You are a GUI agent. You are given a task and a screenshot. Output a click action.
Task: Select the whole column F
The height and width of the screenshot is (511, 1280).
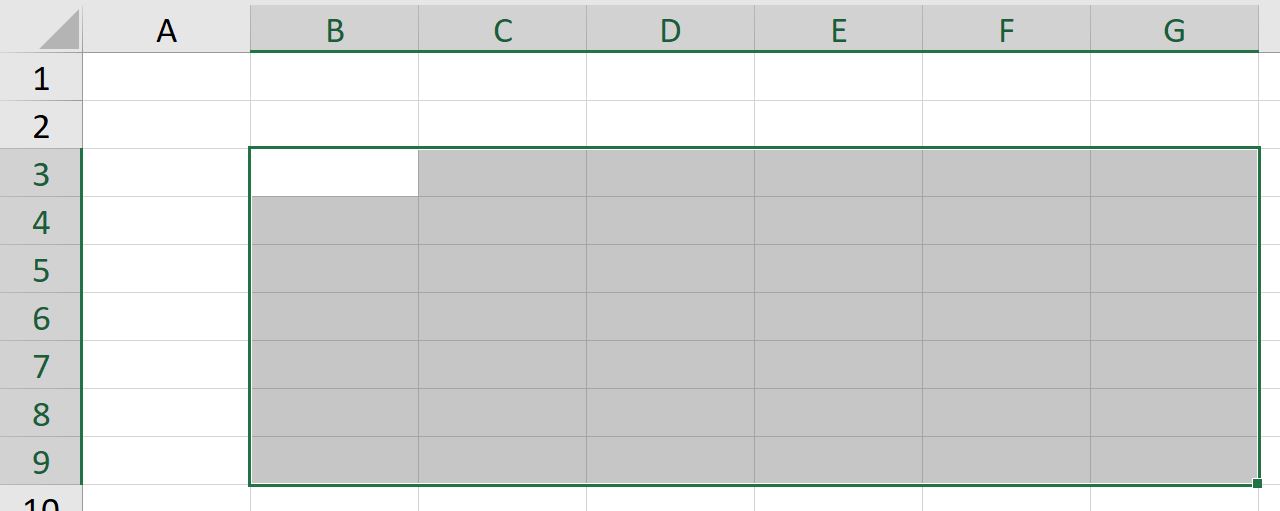[1006, 31]
